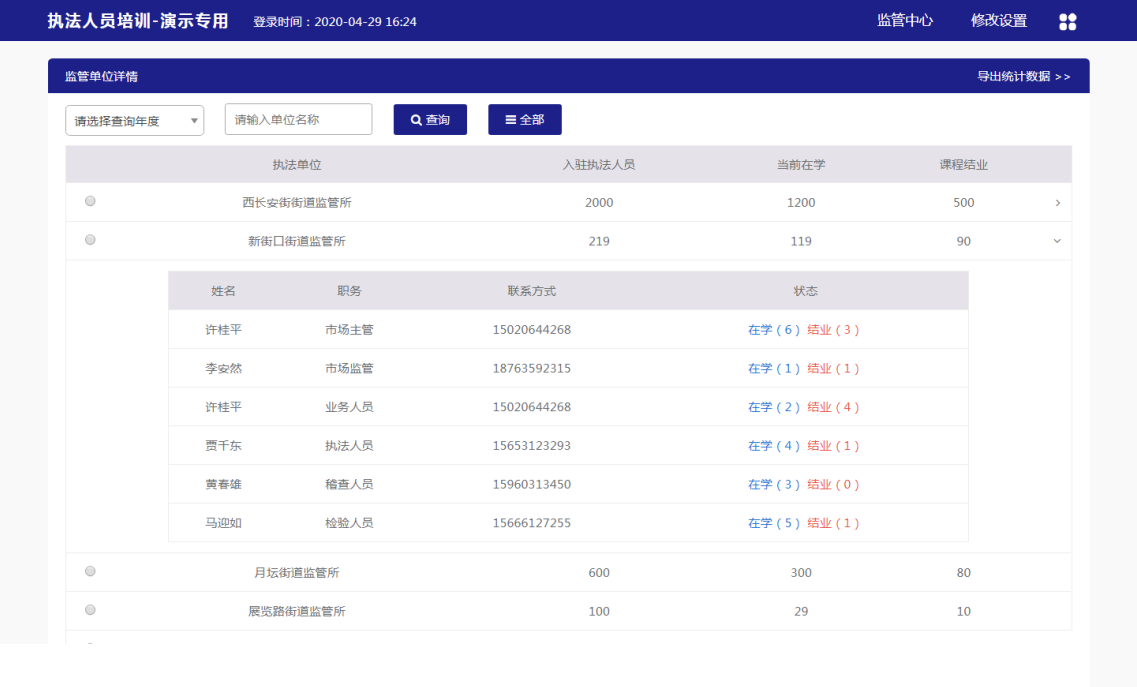Click phone number 15666127255
1137x687 pixels.
(x=532, y=523)
